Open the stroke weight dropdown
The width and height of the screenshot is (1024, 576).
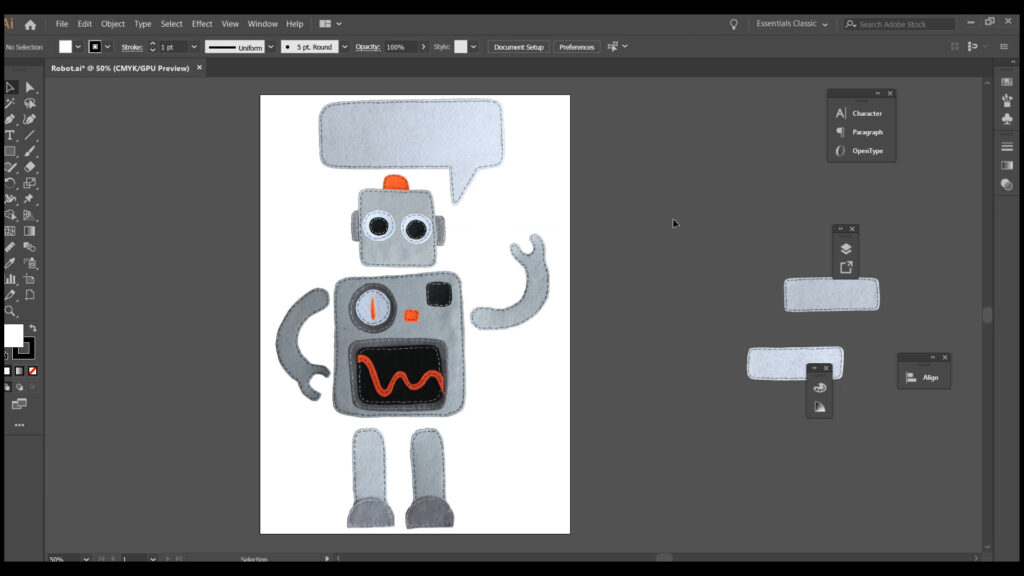coord(194,47)
